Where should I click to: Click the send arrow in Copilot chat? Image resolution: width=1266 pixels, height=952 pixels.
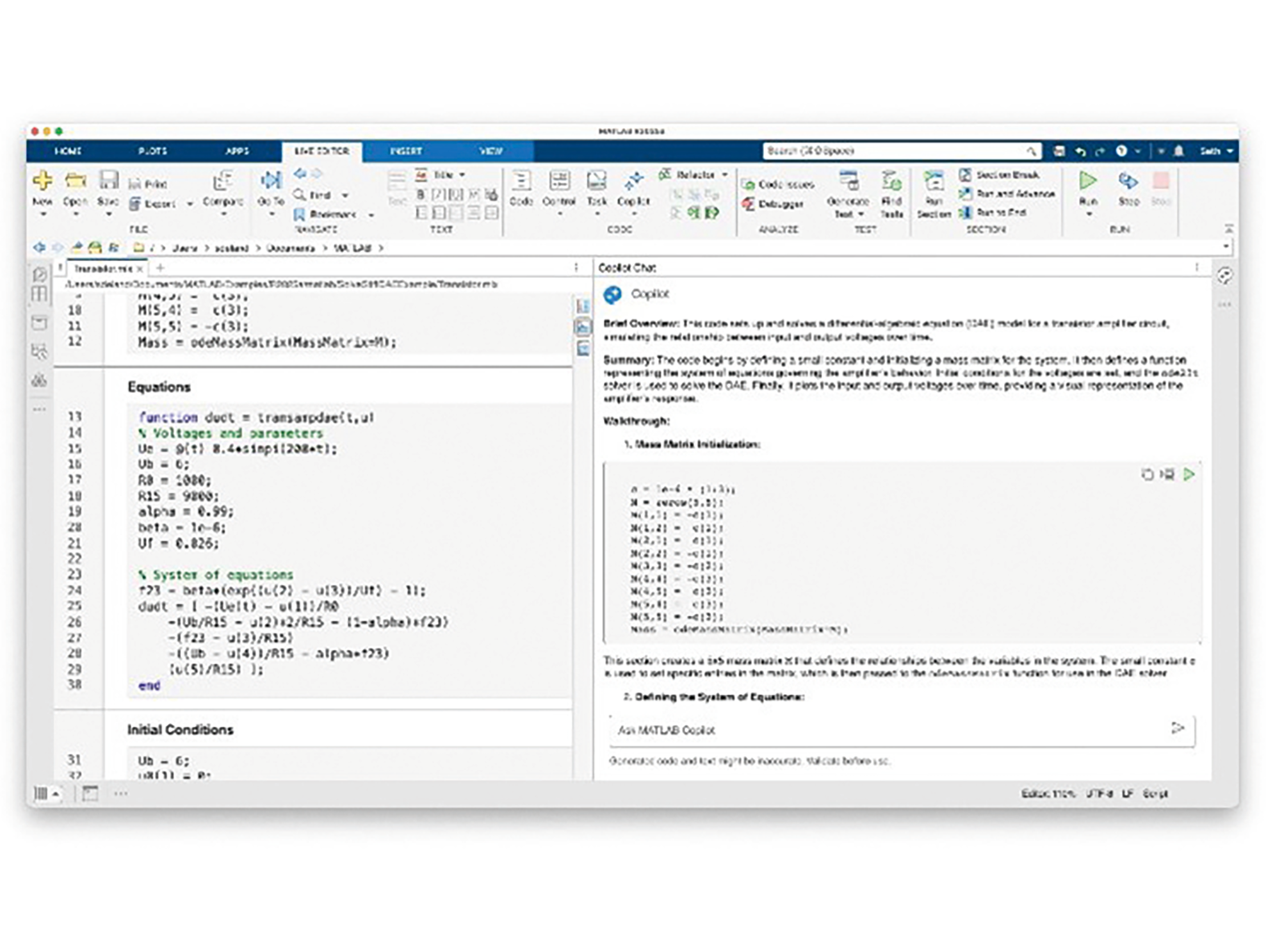pyautogui.click(x=1177, y=729)
